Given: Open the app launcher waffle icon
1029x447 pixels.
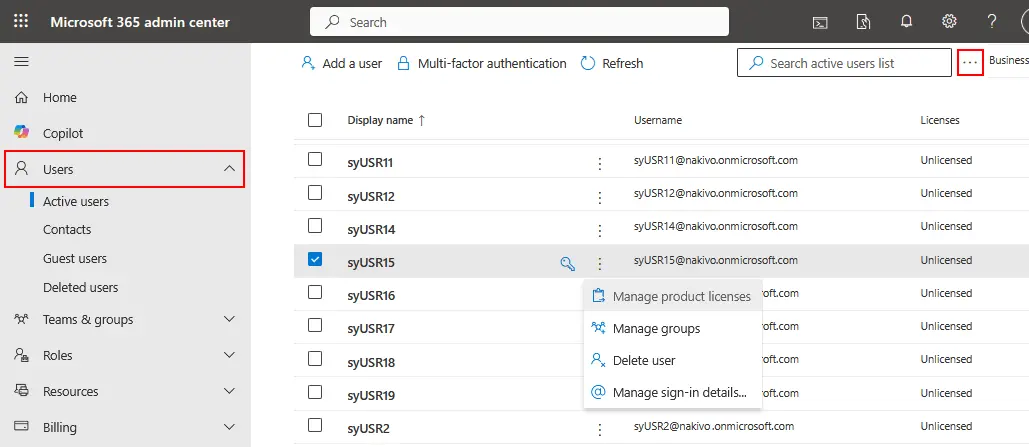Looking at the screenshot, I should pyautogui.click(x=21, y=22).
